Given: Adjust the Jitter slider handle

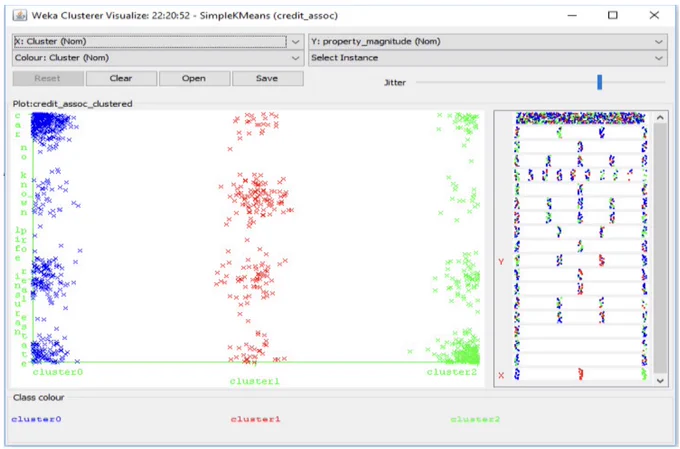Looking at the screenshot, I should (x=599, y=82).
